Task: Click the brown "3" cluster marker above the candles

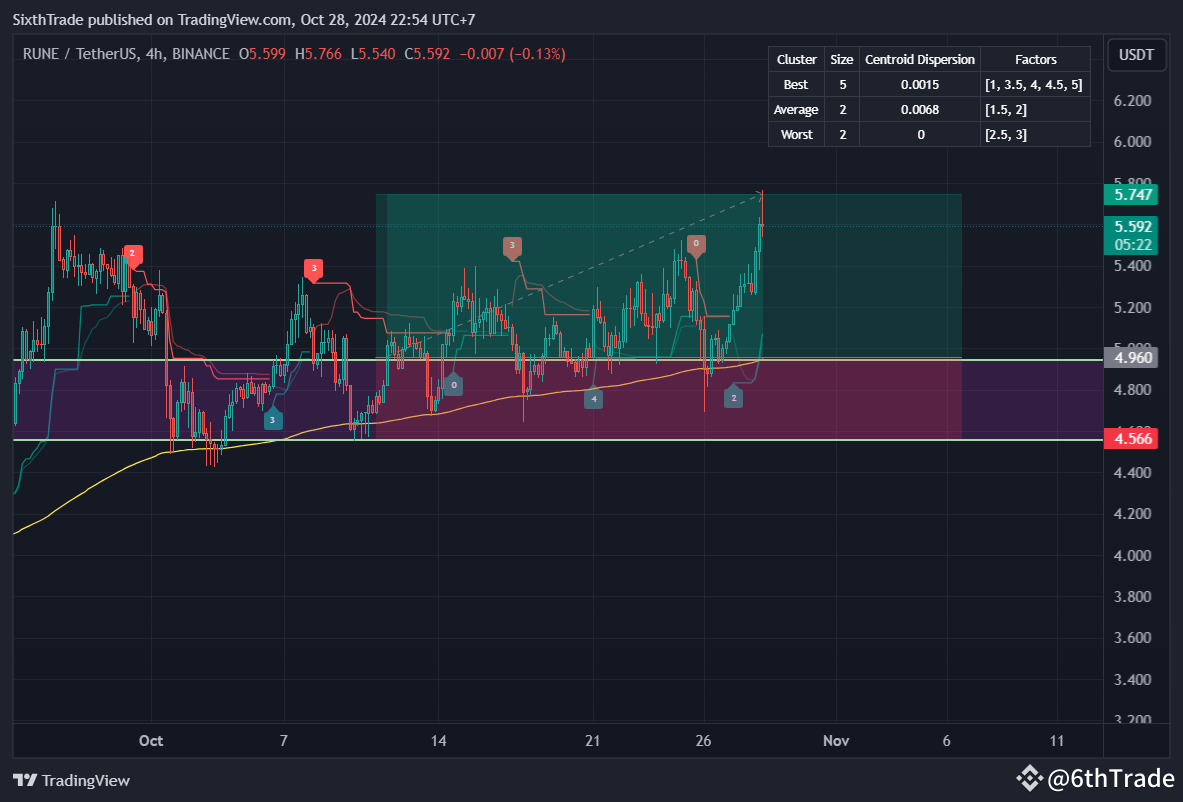Action: [x=513, y=244]
